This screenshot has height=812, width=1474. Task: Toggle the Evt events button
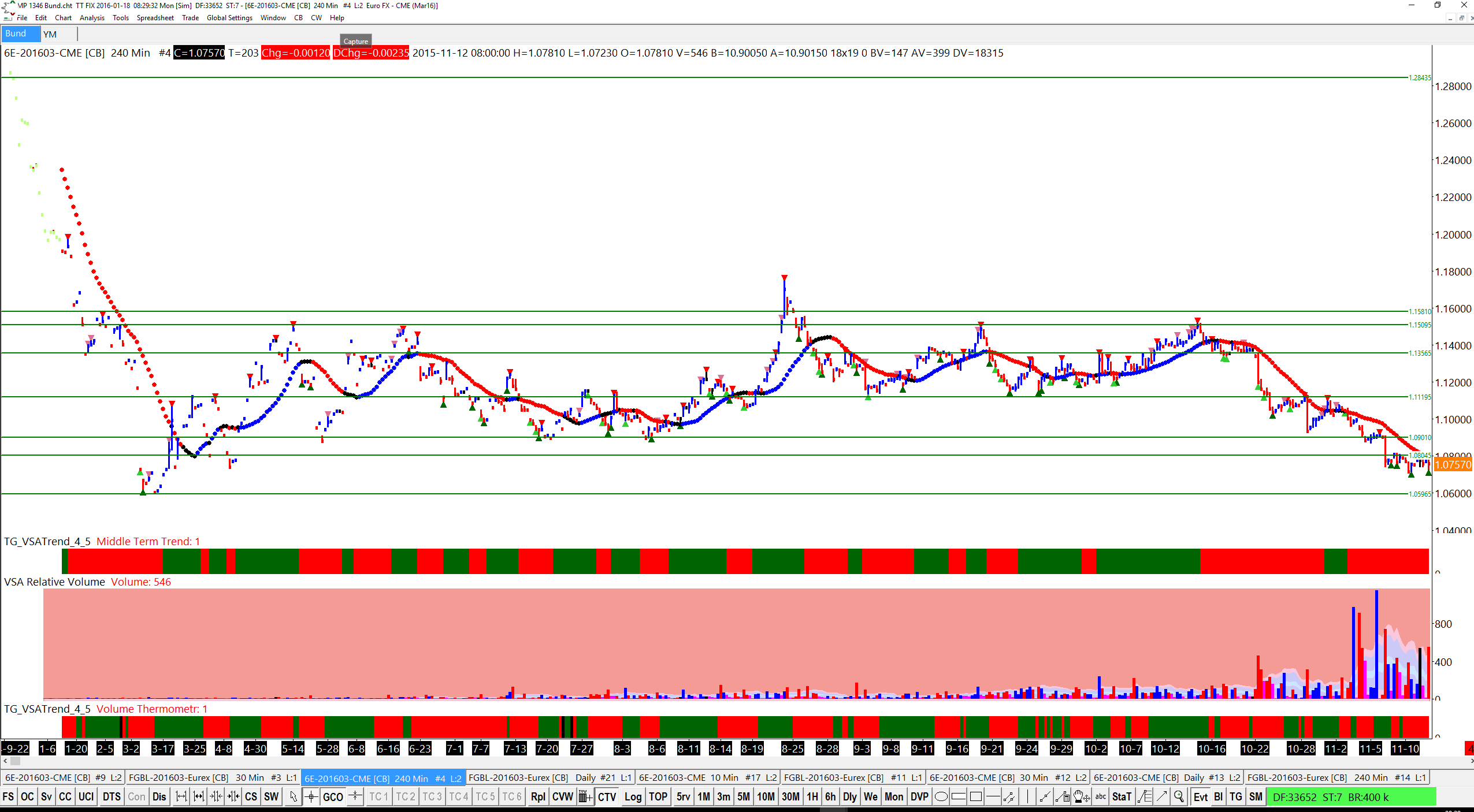pos(1200,797)
